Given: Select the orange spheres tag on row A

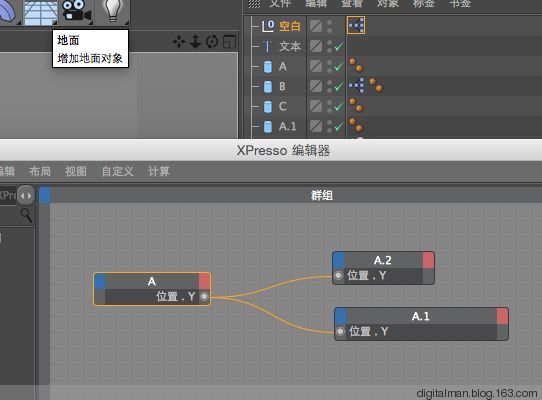Looking at the screenshot, I should pos(356,65).
